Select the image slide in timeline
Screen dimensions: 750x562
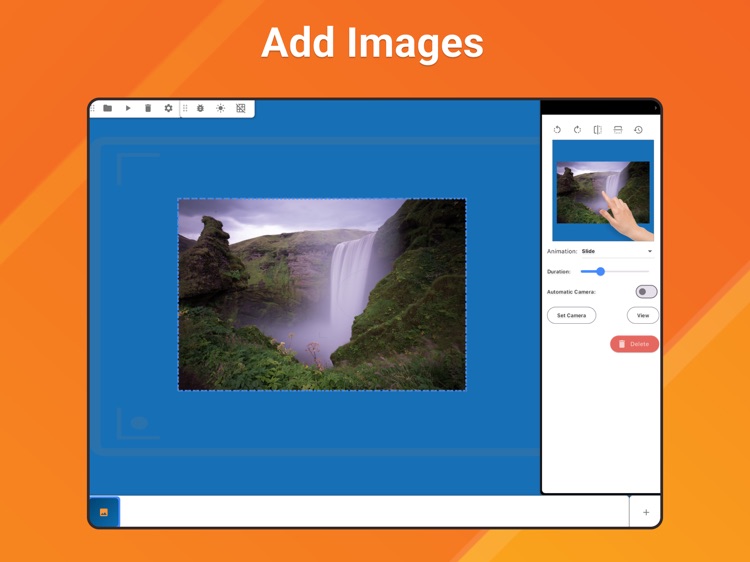(104, 512)
